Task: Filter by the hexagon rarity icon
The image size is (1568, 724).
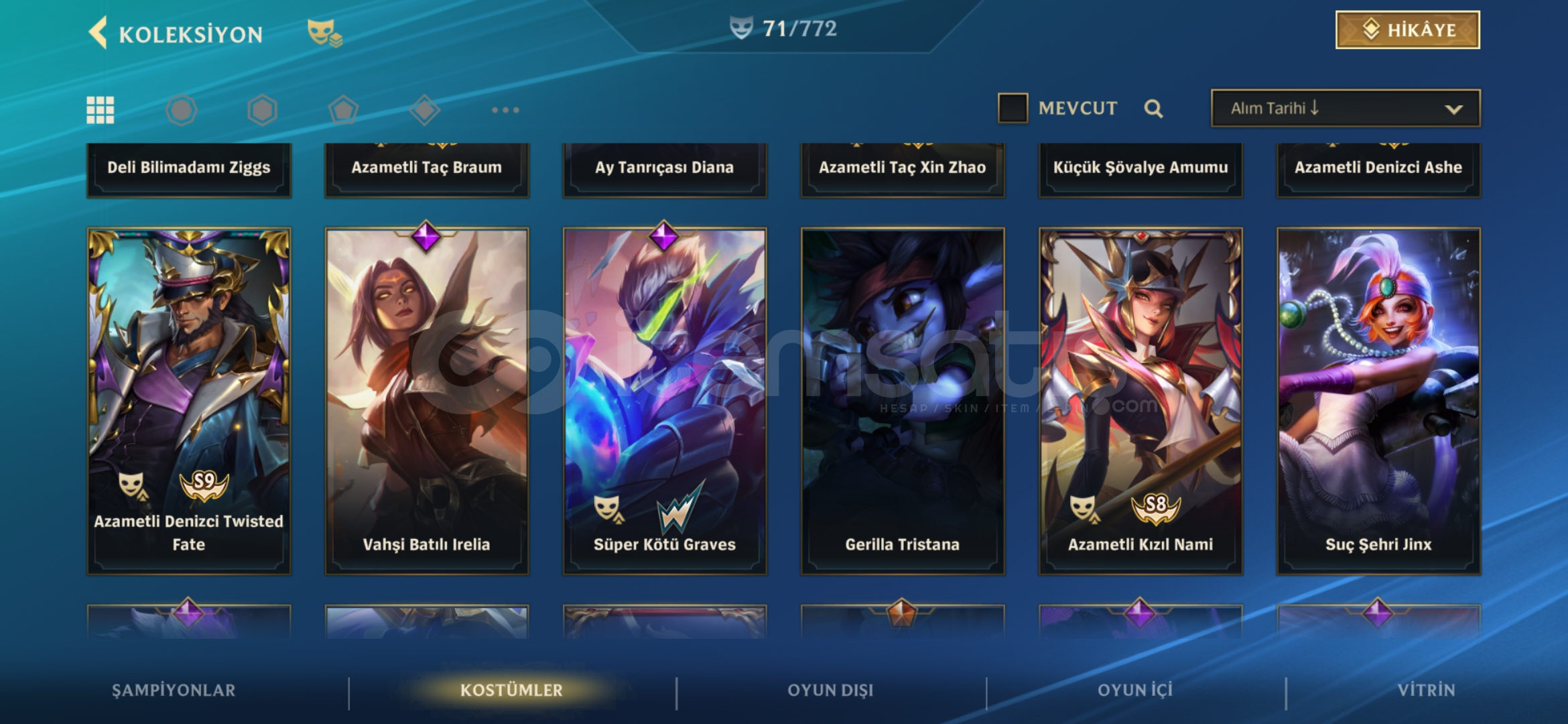Action: [x=262, y=110]
